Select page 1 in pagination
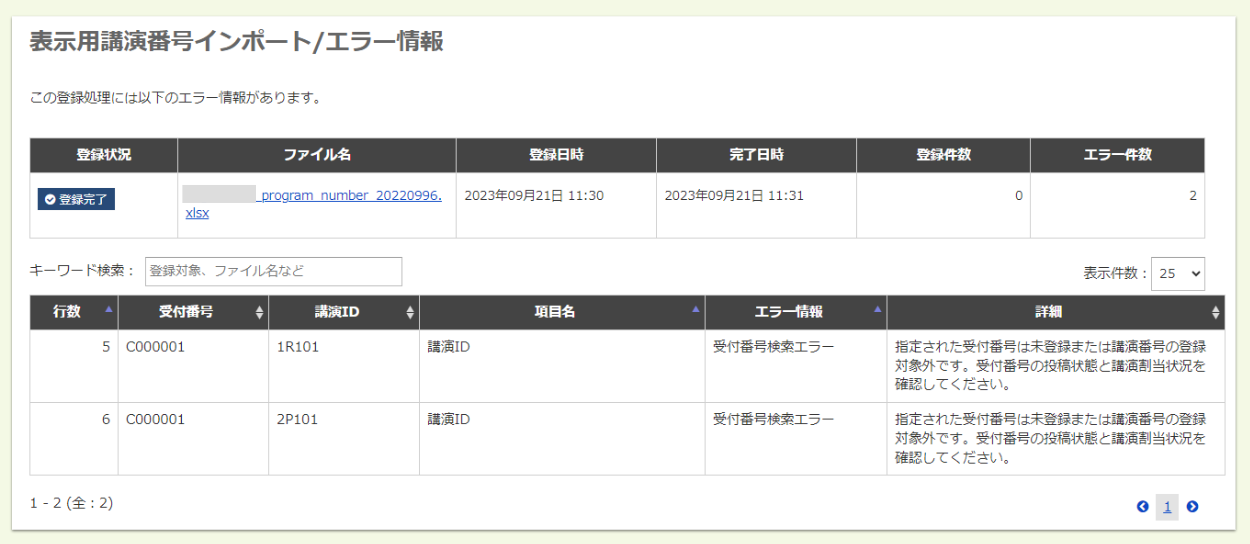Viewport: 1250px width, 544px height. 1167,507
